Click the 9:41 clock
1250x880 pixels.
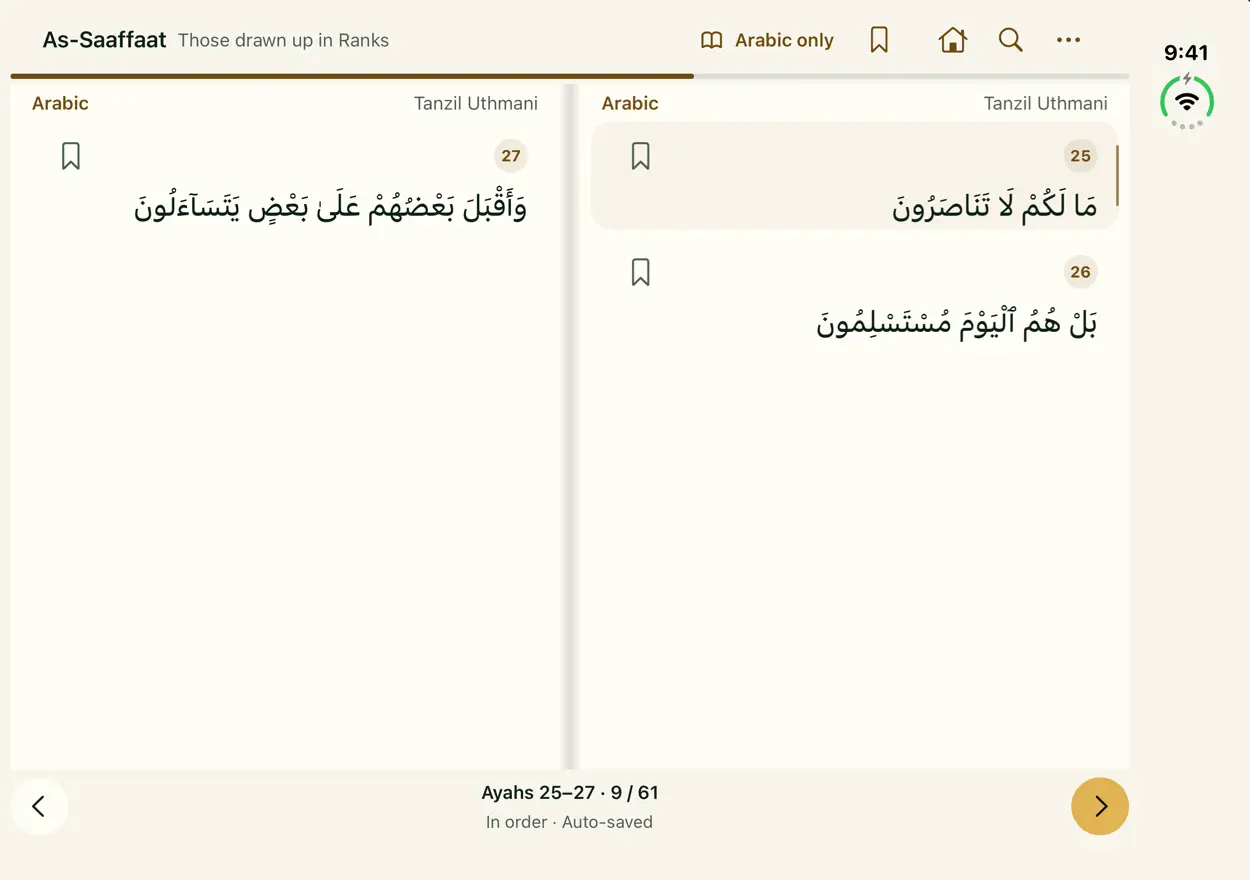pos(1186,53)
